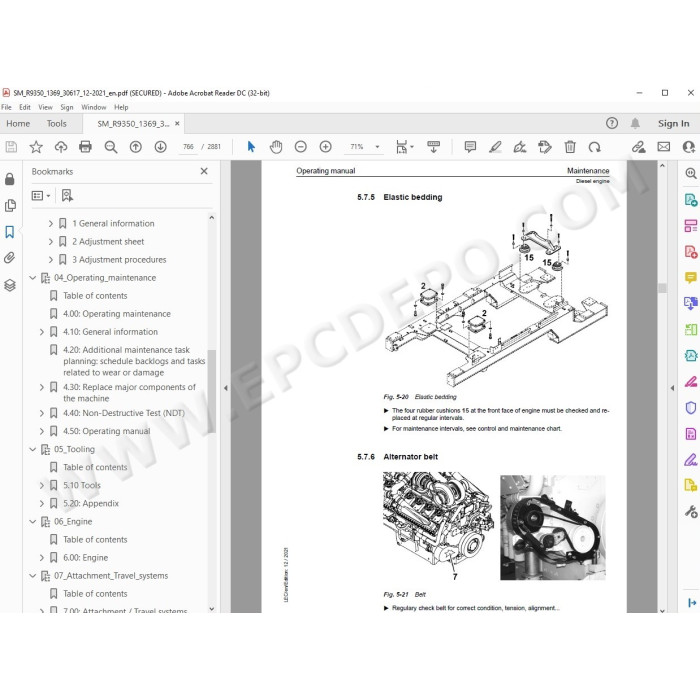
Task: Select the arrow selection tool
Action: tap(251, 146)
